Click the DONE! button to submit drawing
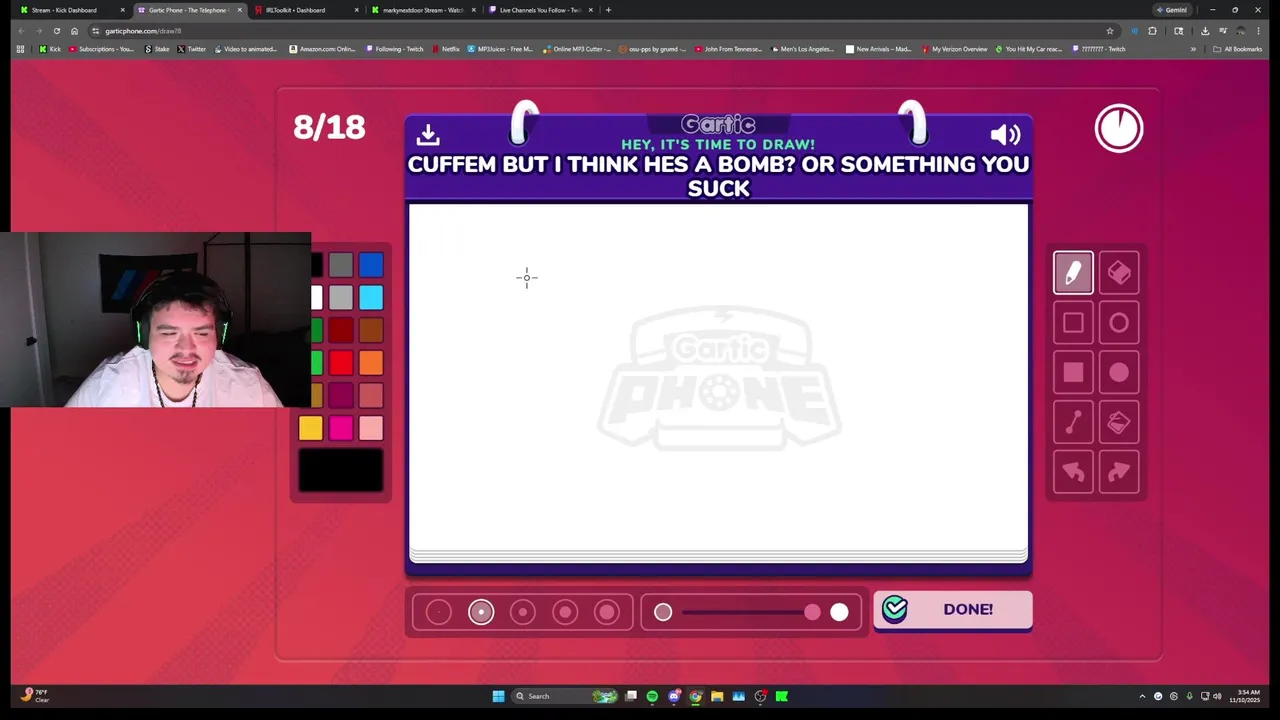1280x720 pixels. point(953,610)
